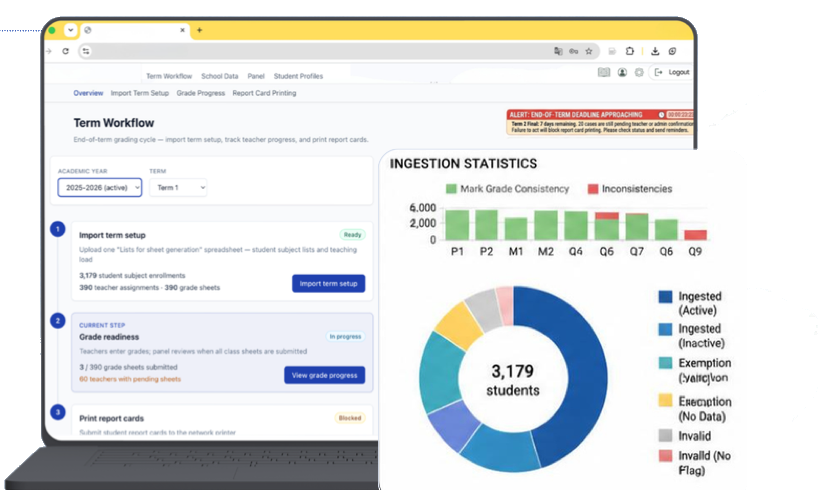The image size is (818, 490).
Task: Bookmark the page with the star icon
Action: [x=588, y=51]
